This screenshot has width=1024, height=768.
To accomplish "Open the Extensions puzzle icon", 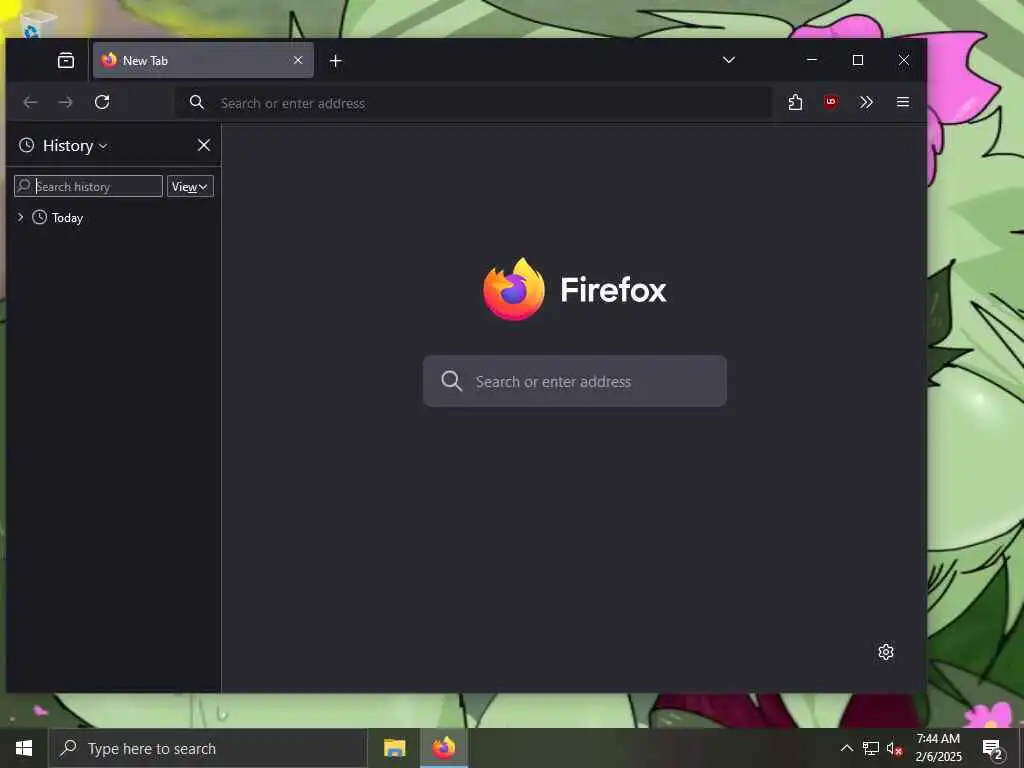I will [795, 102].
